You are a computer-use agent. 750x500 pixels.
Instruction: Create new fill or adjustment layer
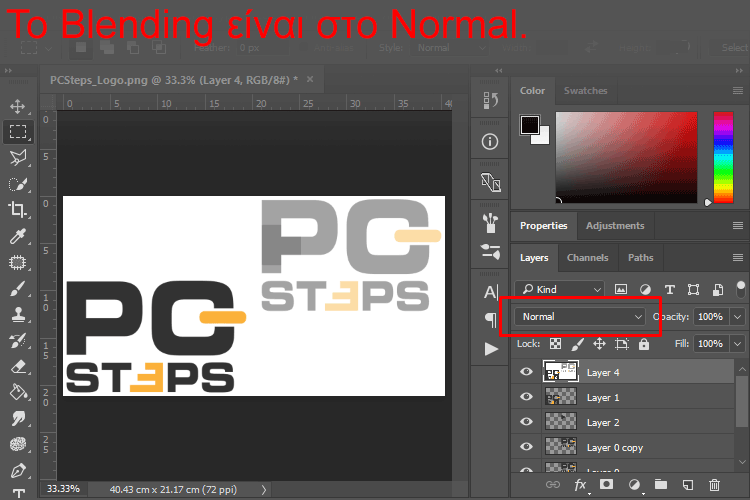click(634, 485)
